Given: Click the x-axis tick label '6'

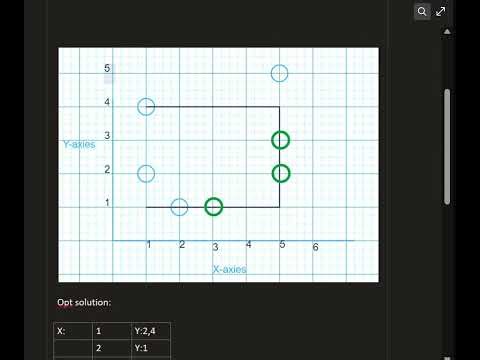Looking at the screenshot, I should (x=315, y=247).
